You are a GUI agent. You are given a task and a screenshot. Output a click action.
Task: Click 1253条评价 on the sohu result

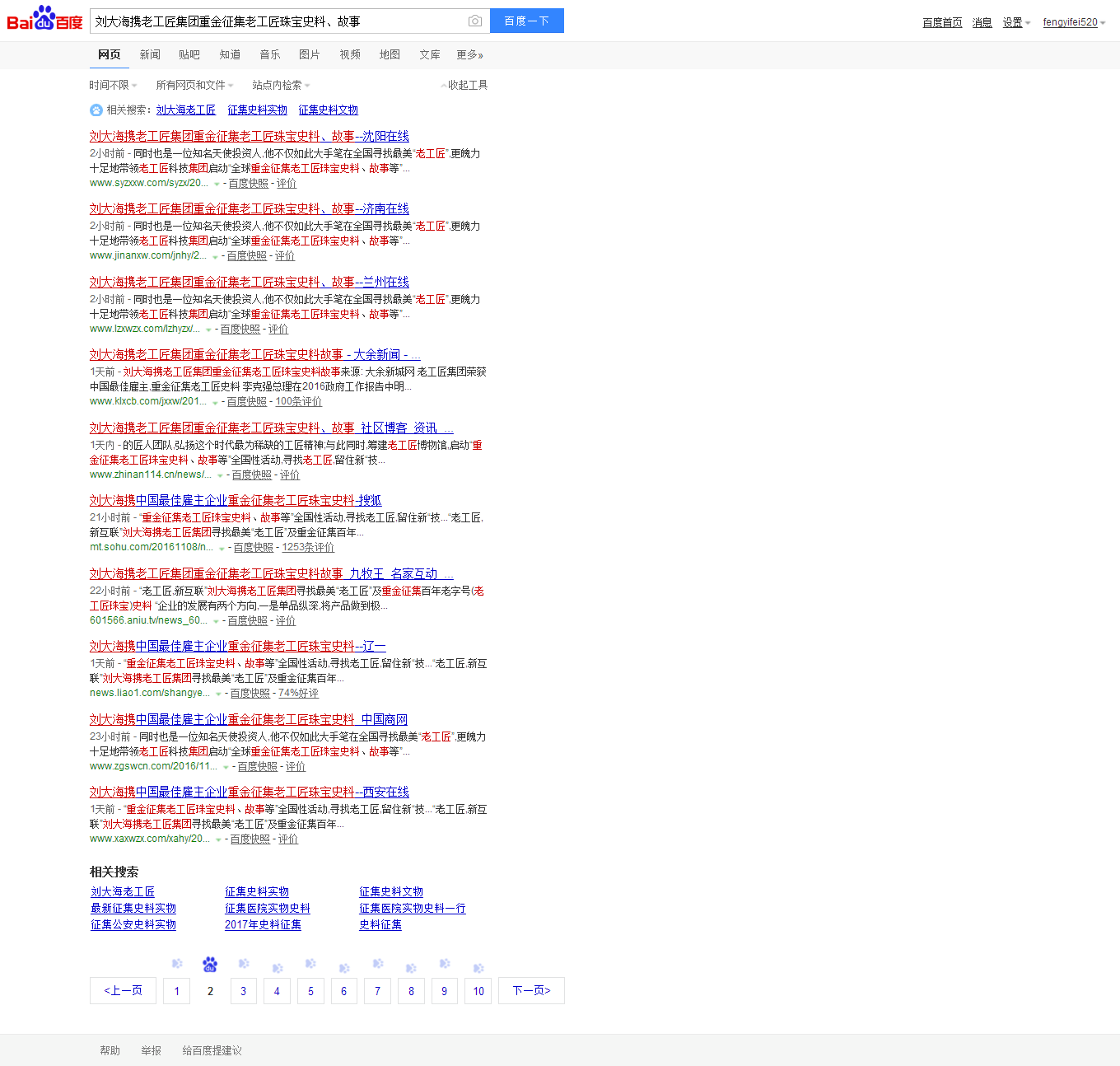[x=308, y=548]
